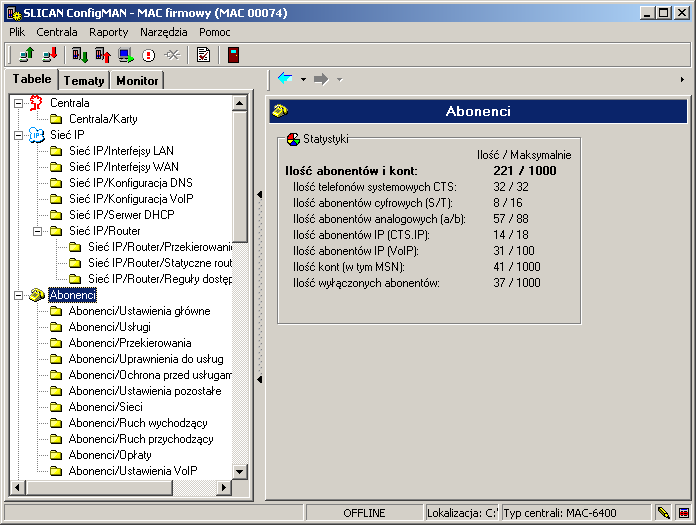Image resolution: width=696 pixels, height=525 pixels.
Task: Click the Abonenci/Usługi folder icon
Action: pyautogui.click(x=56, y=327)
